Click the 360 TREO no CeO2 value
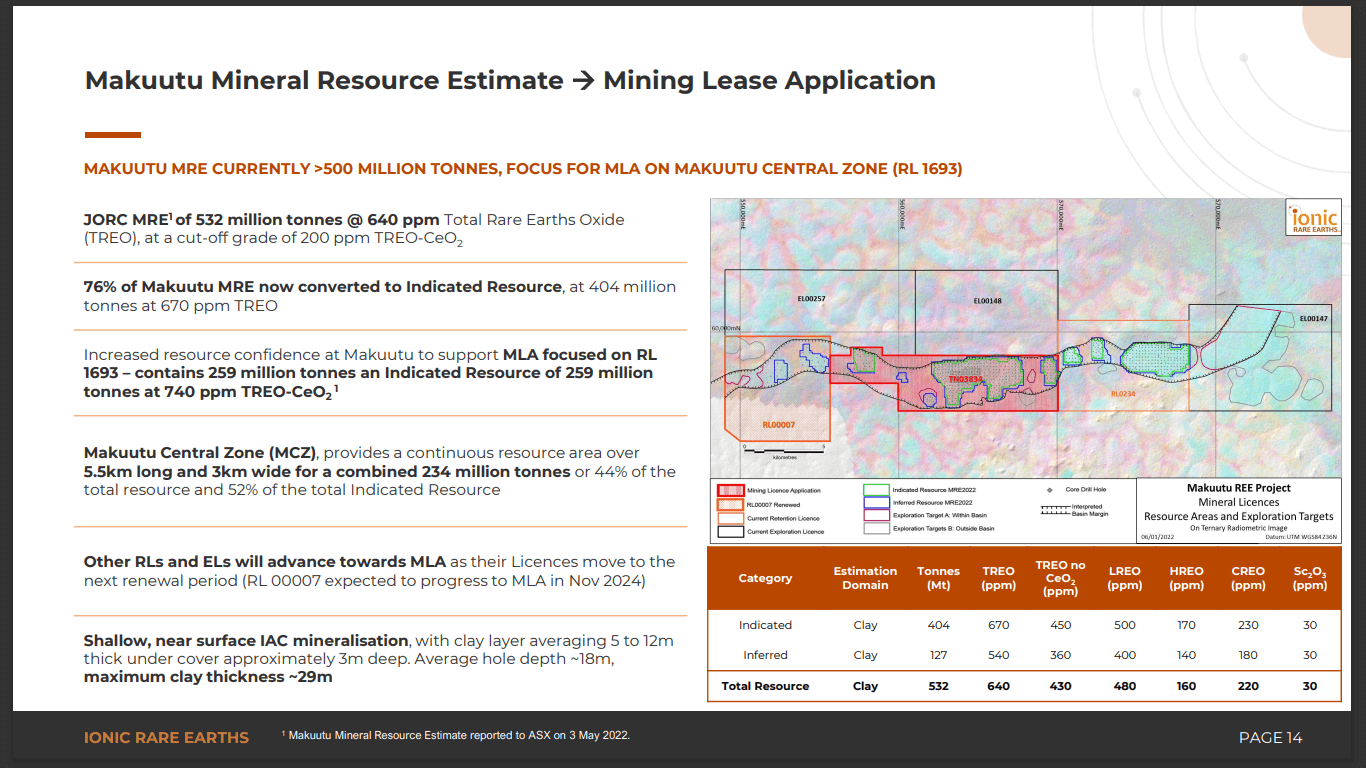1366x768 pixels. 1060,655
